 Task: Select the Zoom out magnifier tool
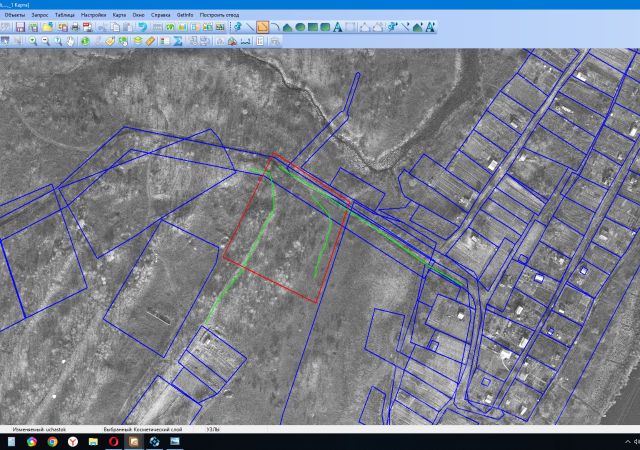46,41
